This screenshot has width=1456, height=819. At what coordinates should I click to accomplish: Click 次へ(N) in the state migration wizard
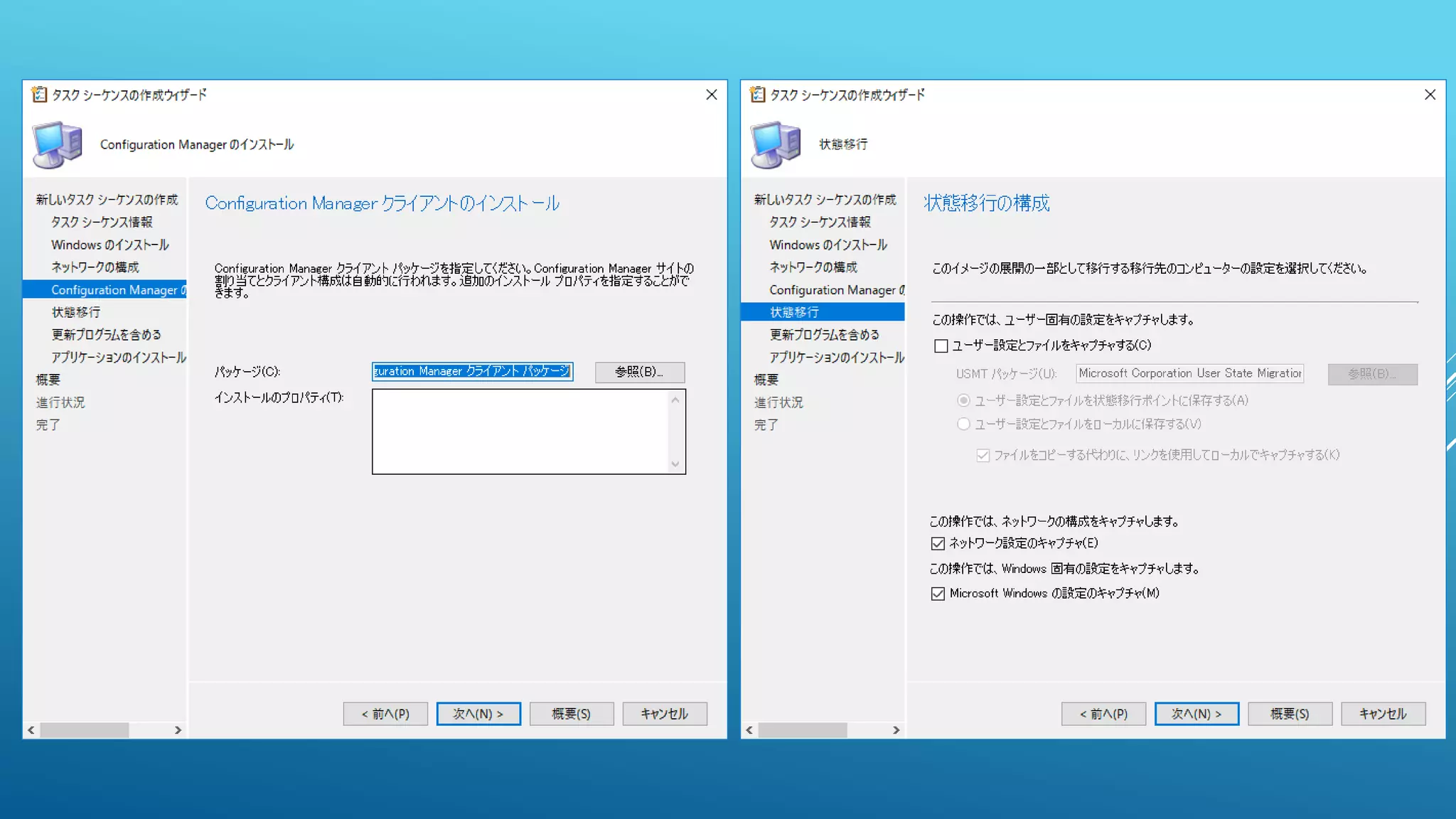pyautogui.click(x=1196, y=714)
